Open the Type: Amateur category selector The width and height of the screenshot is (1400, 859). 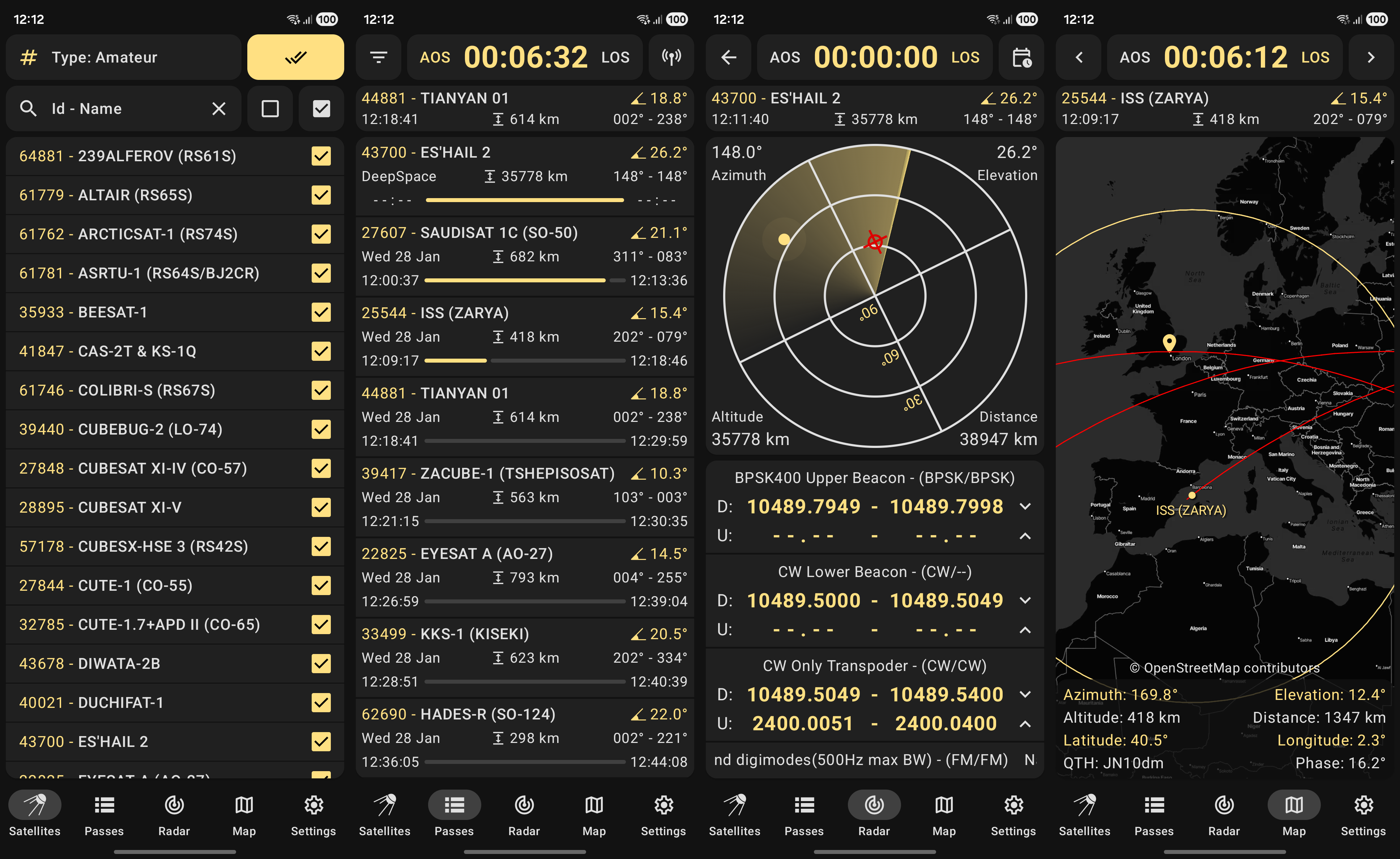click(124, 57)
